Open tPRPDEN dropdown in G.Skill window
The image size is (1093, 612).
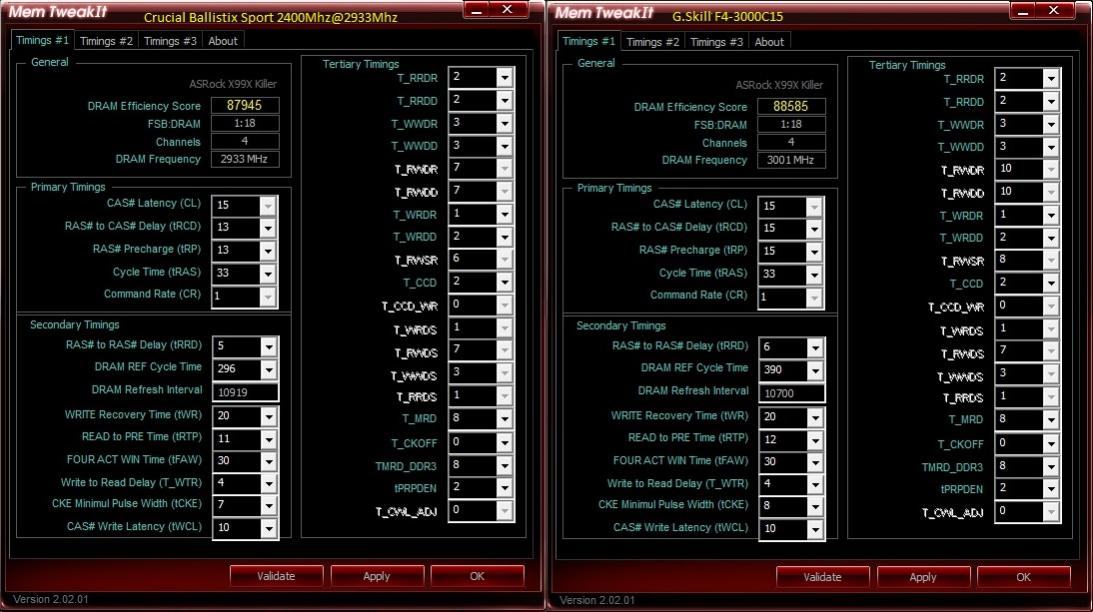click(x=1051, y=489)
